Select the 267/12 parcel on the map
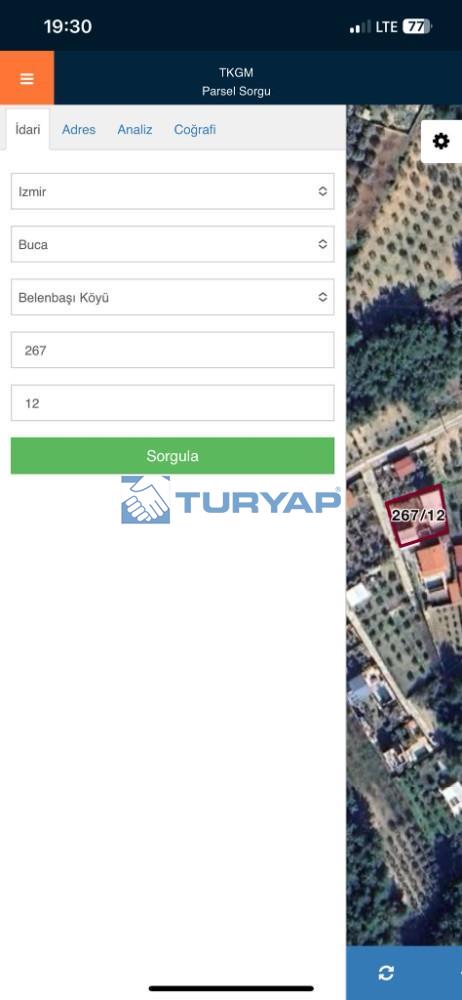The width and height of the screenshot is (462, 1000). (x=417, y=515)
